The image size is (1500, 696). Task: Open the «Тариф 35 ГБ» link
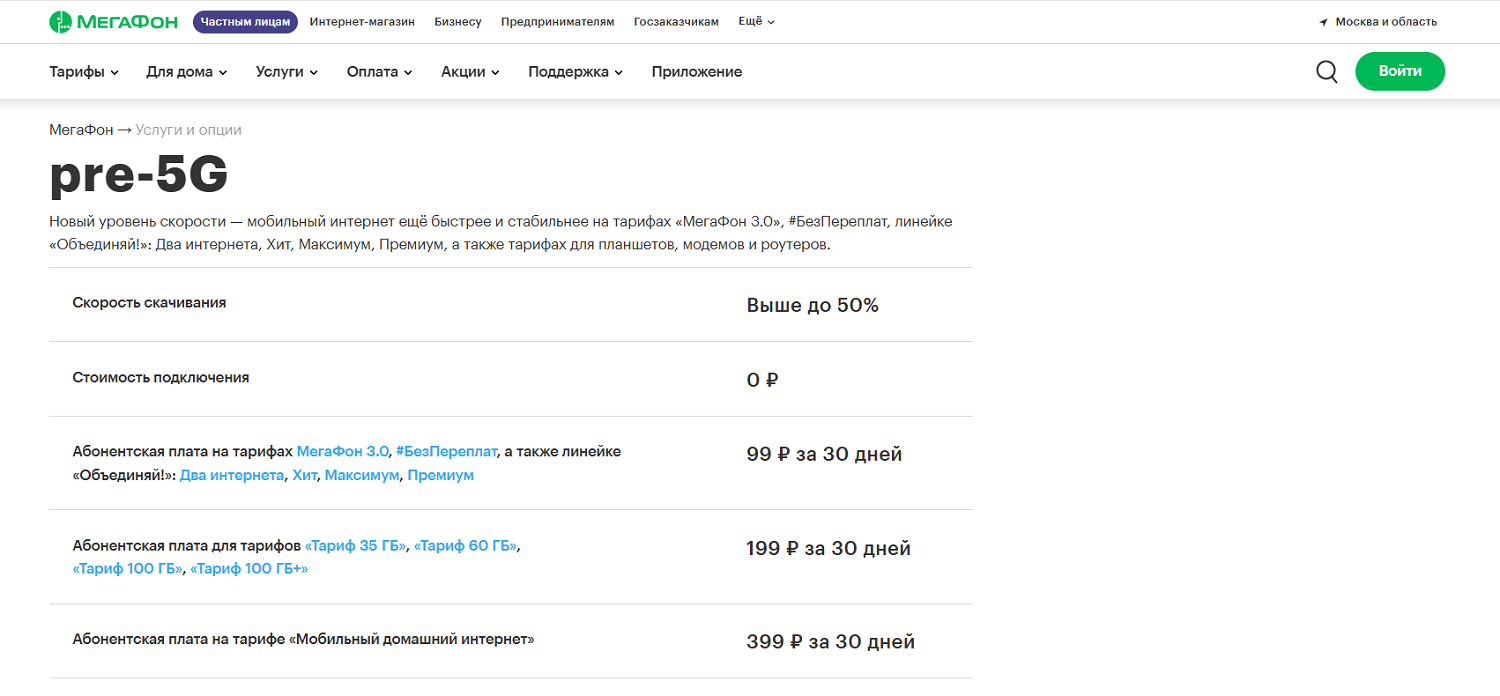(x=356, y=546)
